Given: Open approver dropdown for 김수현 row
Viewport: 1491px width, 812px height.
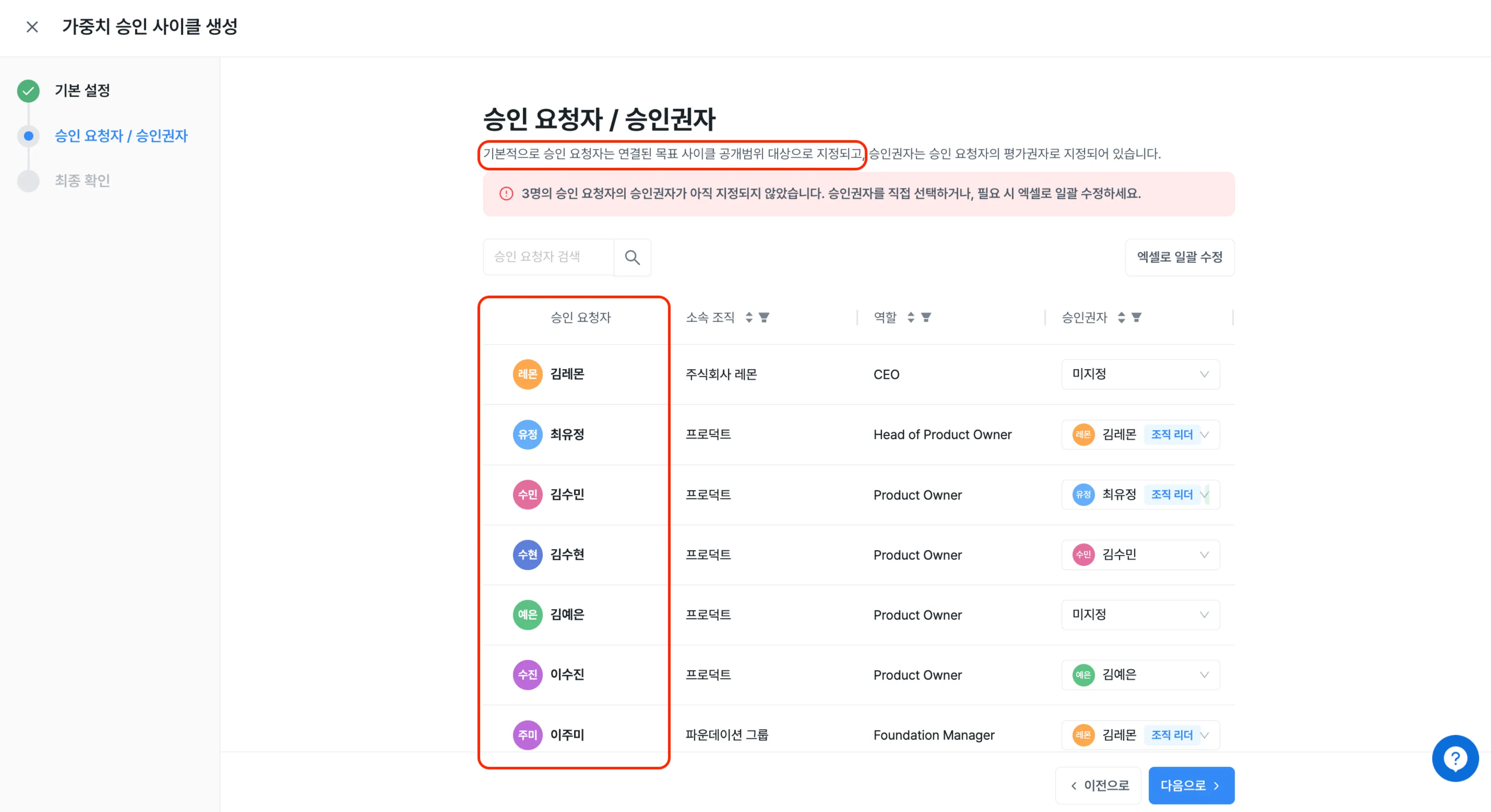Looking at the screenshot, I should 1140,554.
